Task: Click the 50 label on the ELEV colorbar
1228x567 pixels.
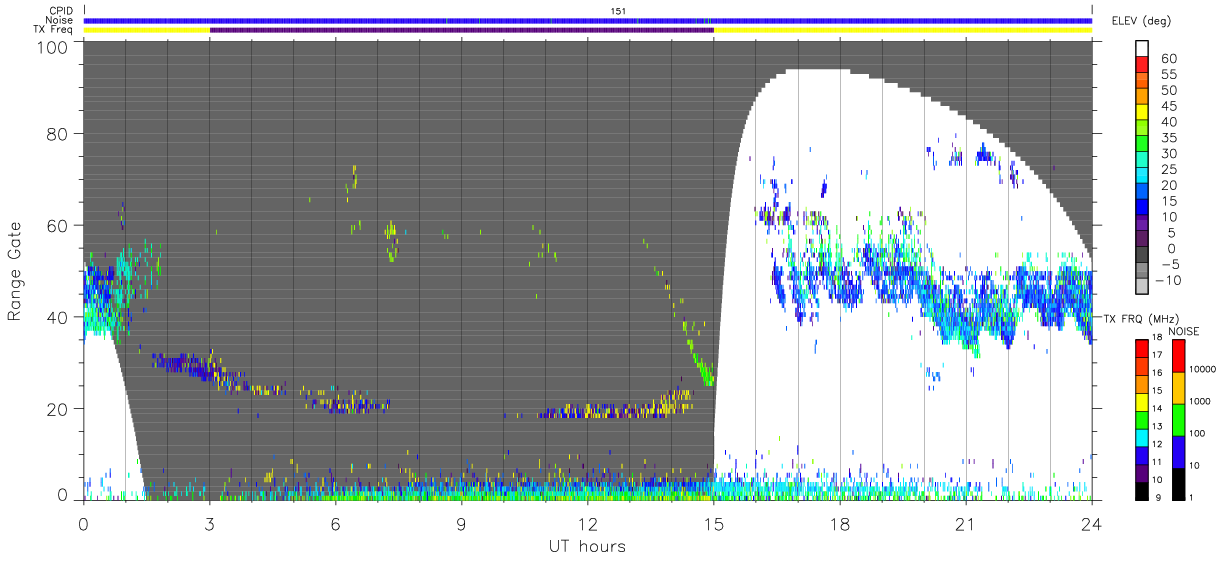Action: tap(1167, 90)
